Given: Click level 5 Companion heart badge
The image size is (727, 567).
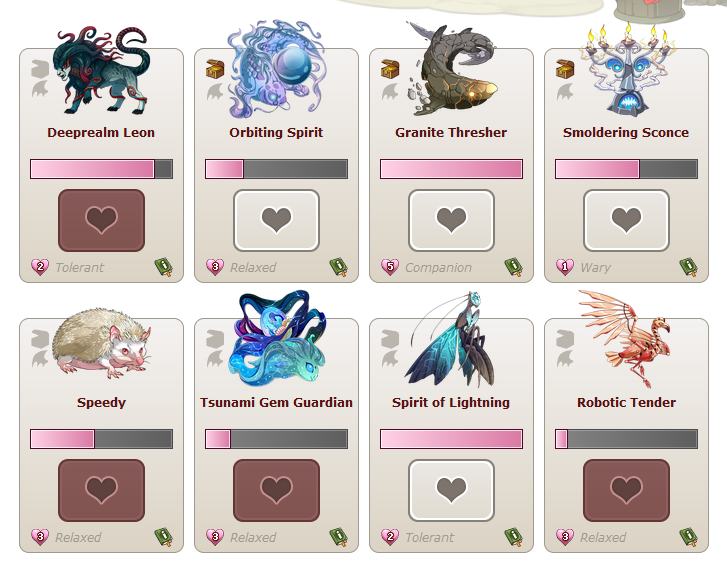Looking at the screenshot, I should point(390,267).
